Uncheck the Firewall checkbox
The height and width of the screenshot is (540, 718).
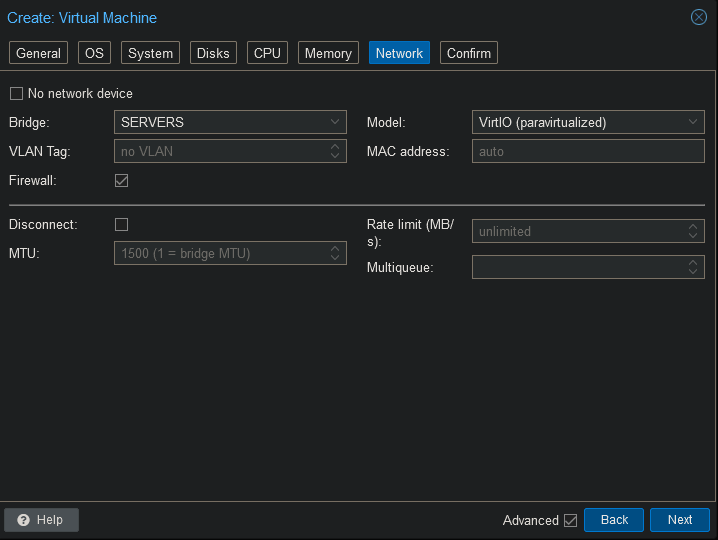(122, 181)
